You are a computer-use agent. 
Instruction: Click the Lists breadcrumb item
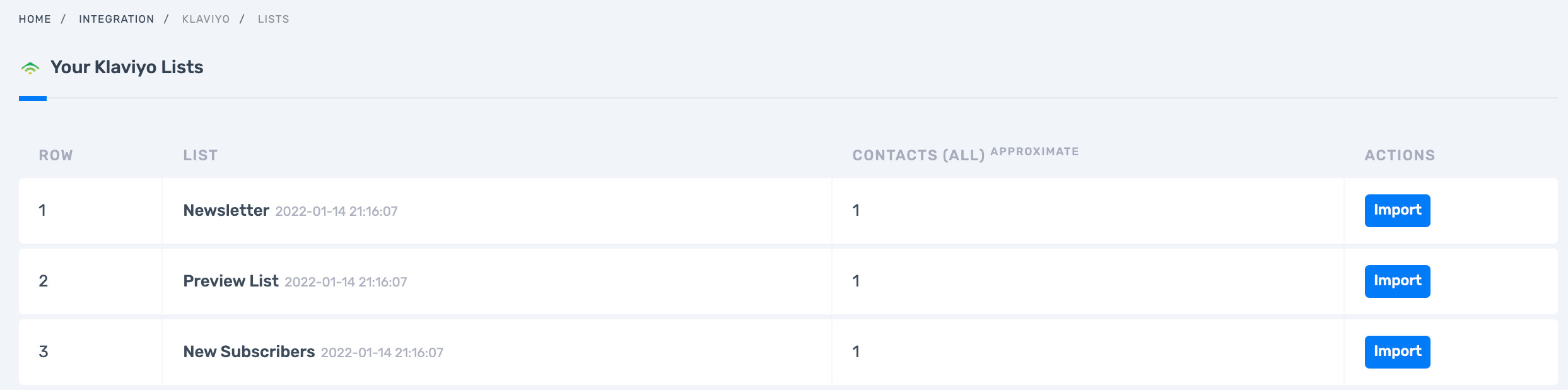point(273,19)
